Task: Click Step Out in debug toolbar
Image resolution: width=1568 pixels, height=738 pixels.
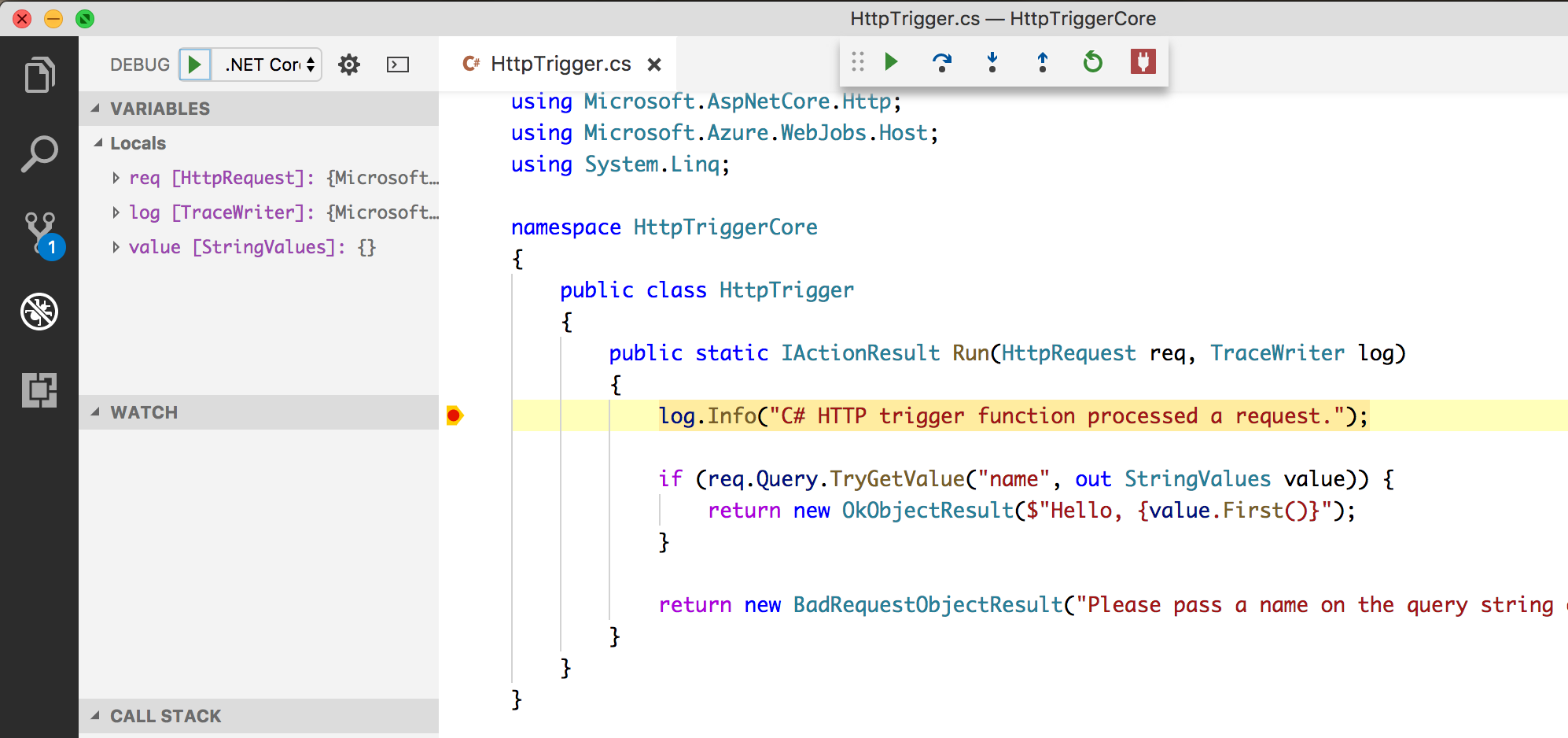Action: coord(1043,62)
